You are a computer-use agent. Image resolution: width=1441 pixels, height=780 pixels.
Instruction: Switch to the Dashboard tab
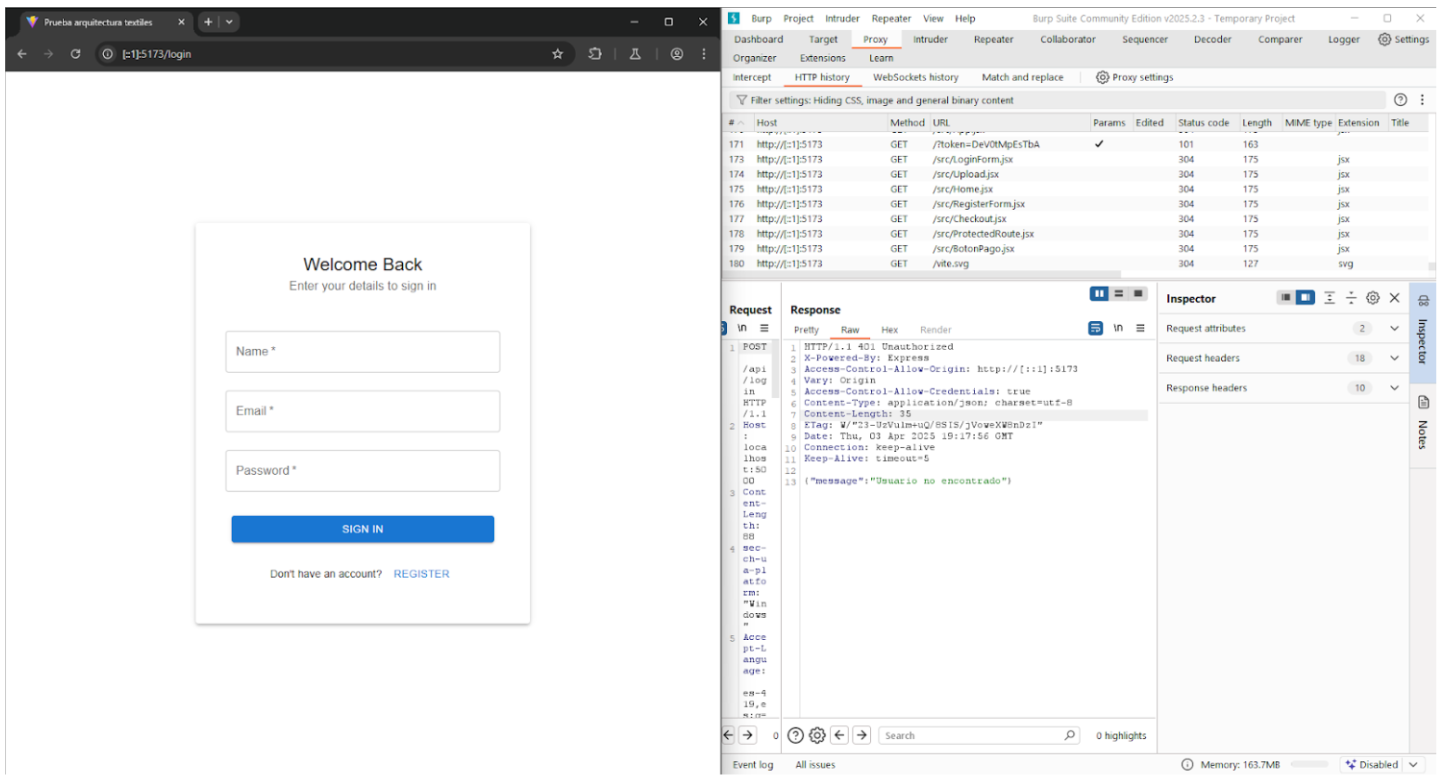[x=758, y=39]
